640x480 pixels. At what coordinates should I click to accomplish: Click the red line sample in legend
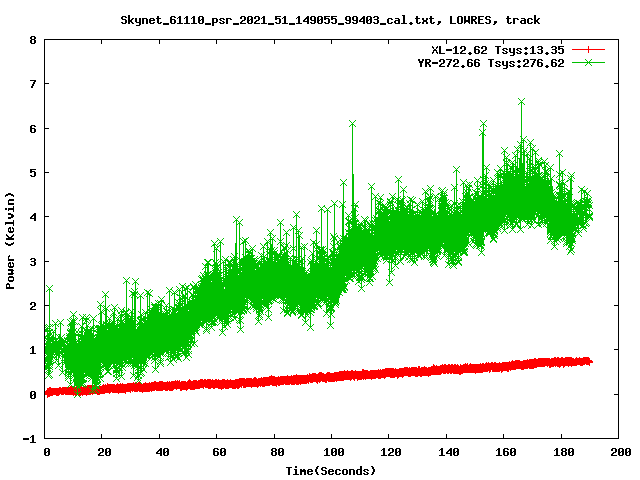(x=589, y=49)
